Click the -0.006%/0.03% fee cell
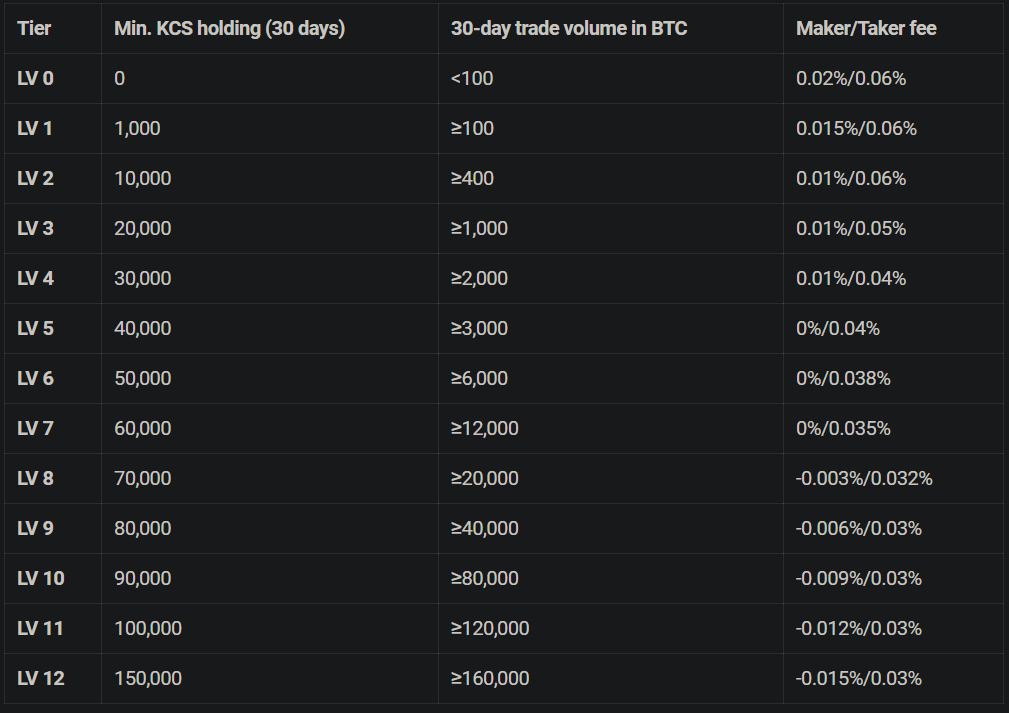 859,528
